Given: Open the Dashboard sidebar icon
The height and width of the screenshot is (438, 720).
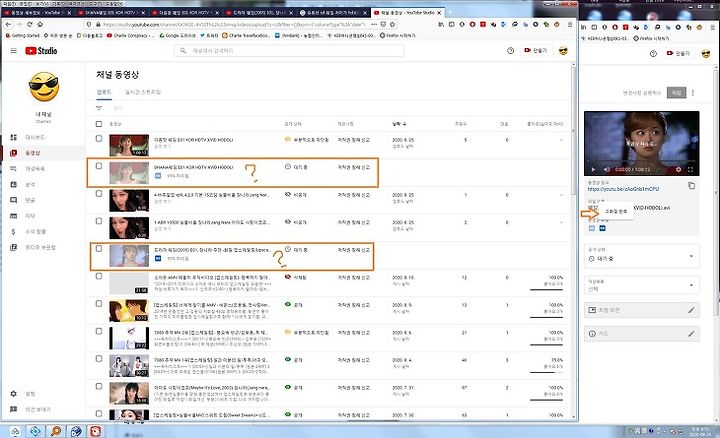Looking at the screenshot, I should point(14,137).
